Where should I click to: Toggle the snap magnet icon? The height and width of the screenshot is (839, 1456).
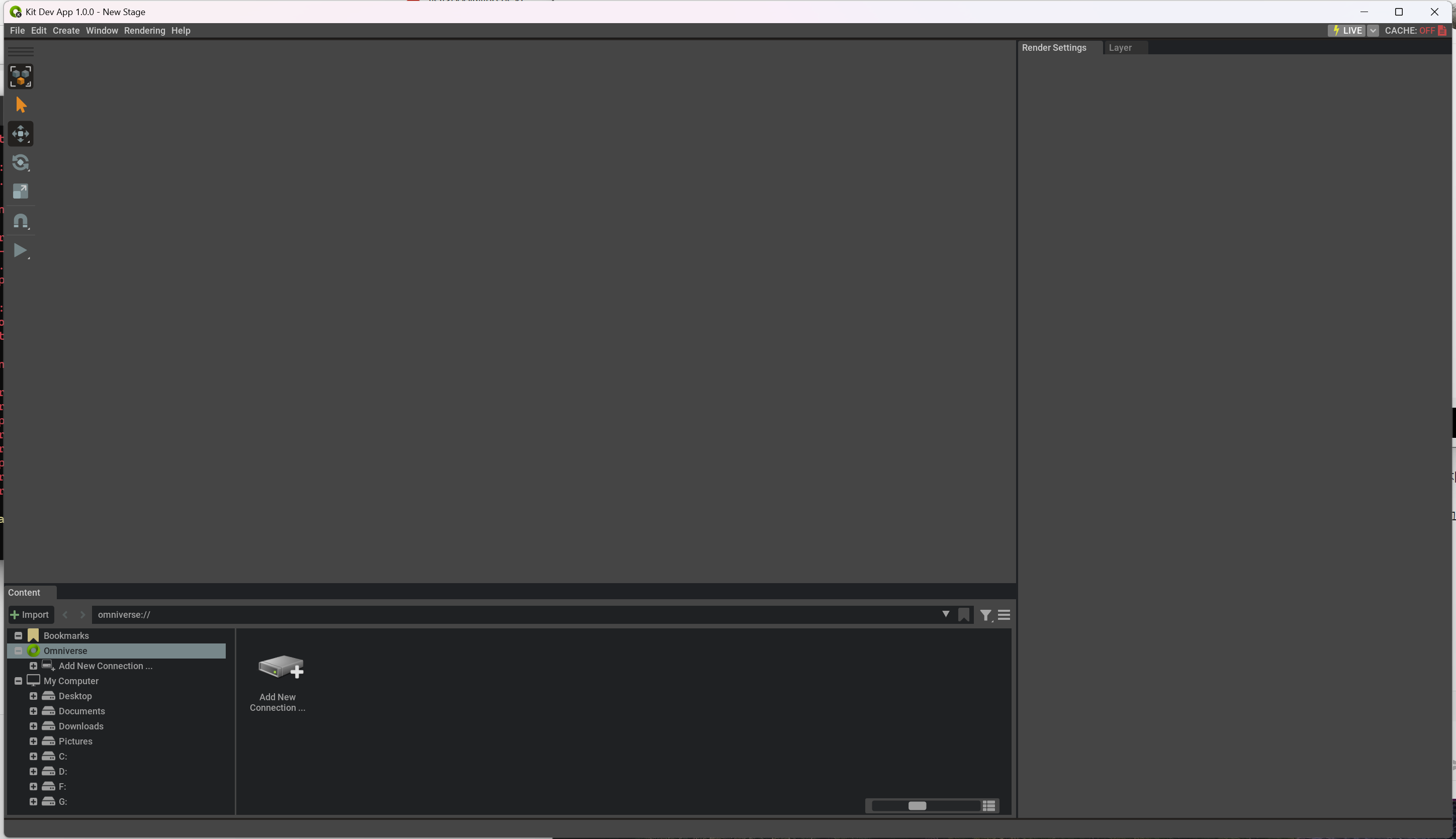(x=21, y=221)
